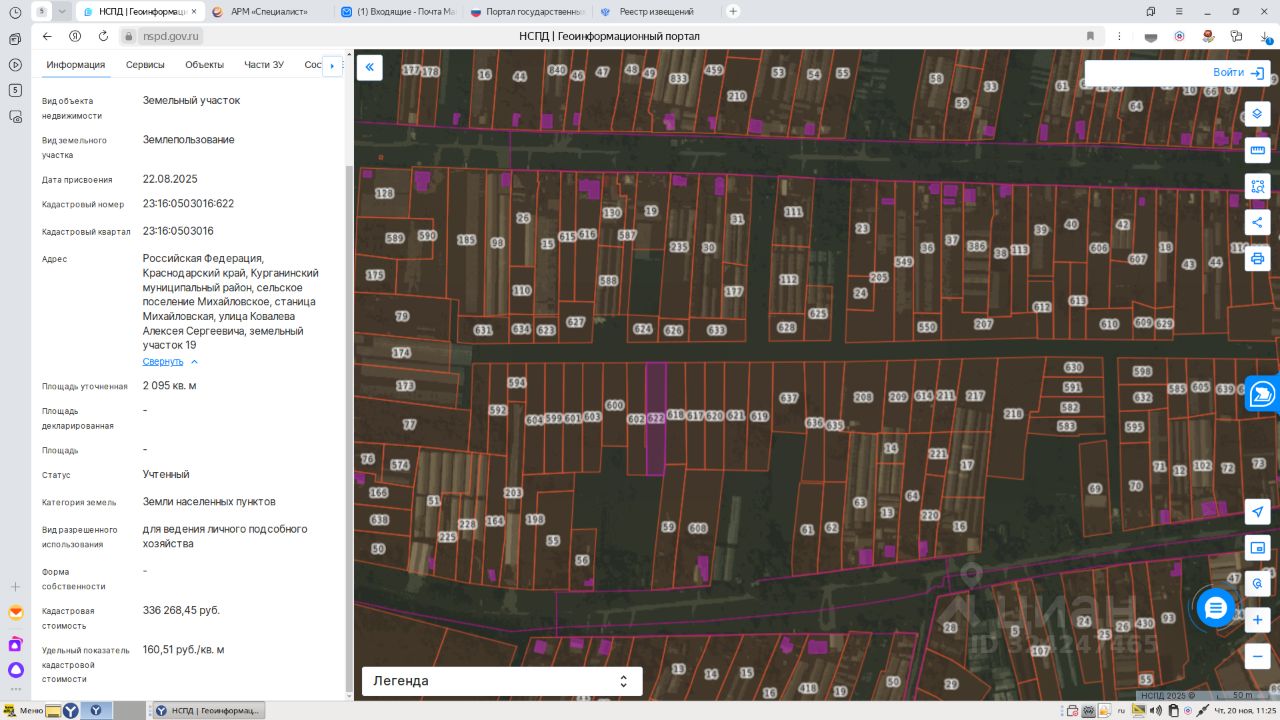Activate the search-in-area selection tool
The image size is (1280, 720).
click(1257, 187)
